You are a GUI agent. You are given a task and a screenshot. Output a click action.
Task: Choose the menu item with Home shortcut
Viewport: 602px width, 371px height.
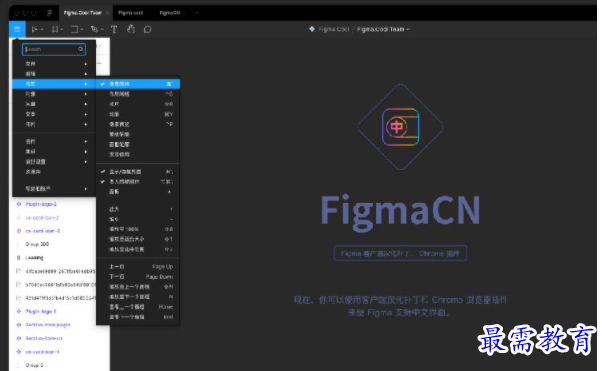(138, 307)
